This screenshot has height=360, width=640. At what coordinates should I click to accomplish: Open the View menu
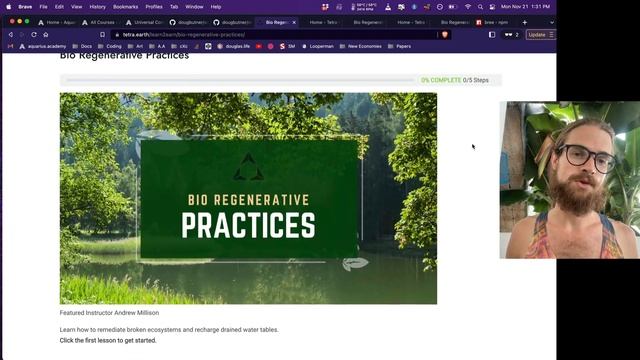(x=76, y=7)
